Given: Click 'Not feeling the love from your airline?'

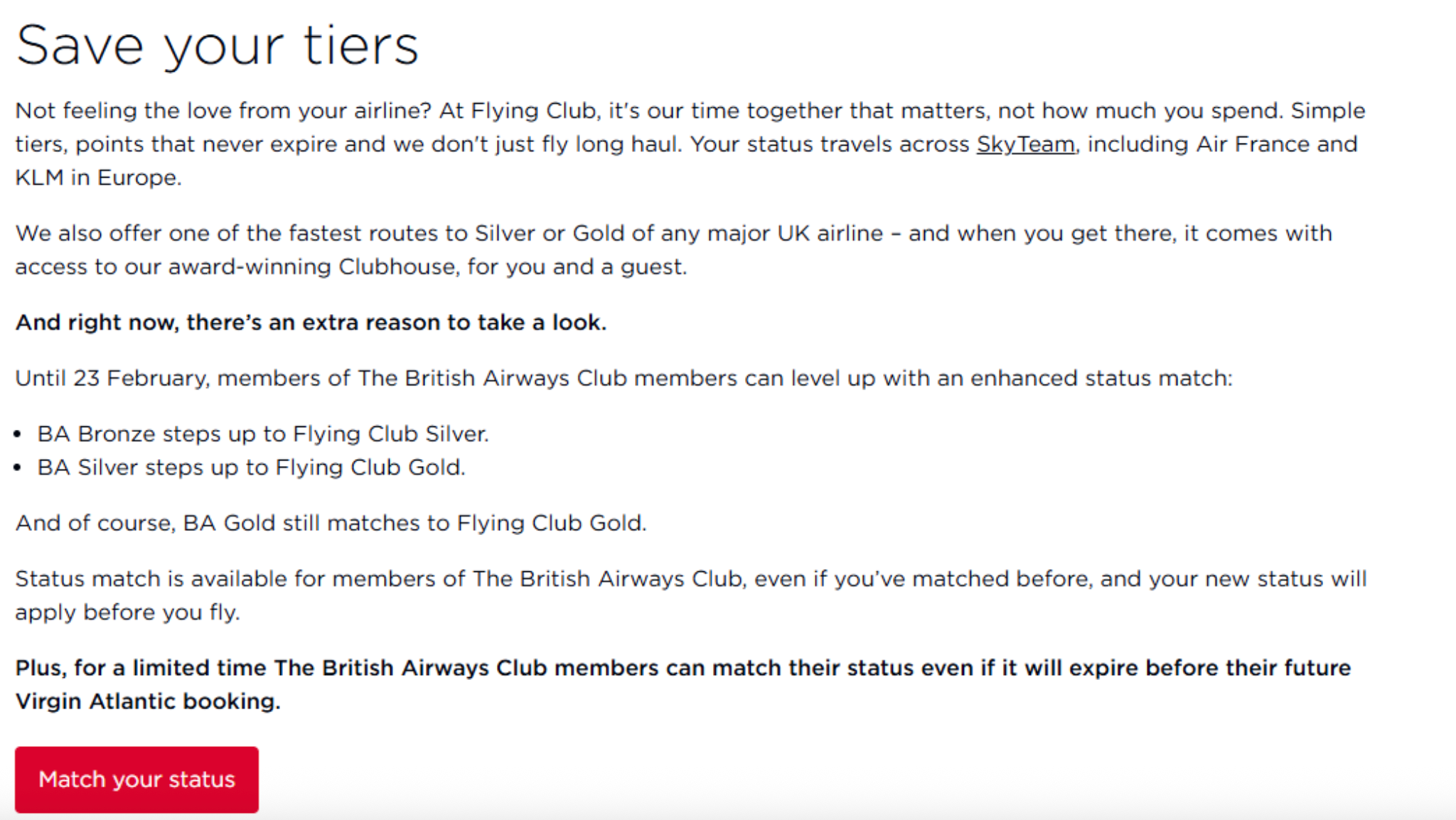Looking at the screenshot, I should (223, 111).
